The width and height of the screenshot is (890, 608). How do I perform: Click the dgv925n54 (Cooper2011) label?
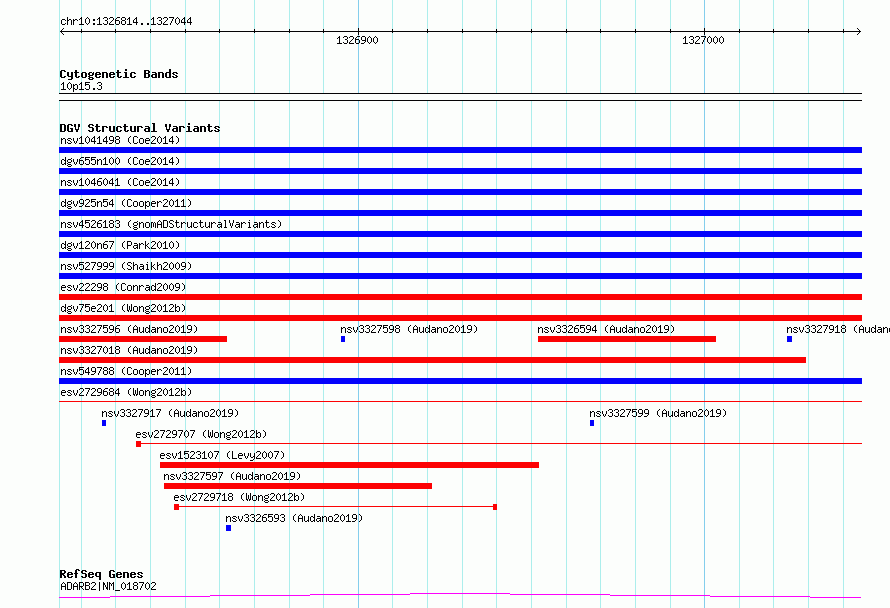pyautogui.click(x=126, y=203)
